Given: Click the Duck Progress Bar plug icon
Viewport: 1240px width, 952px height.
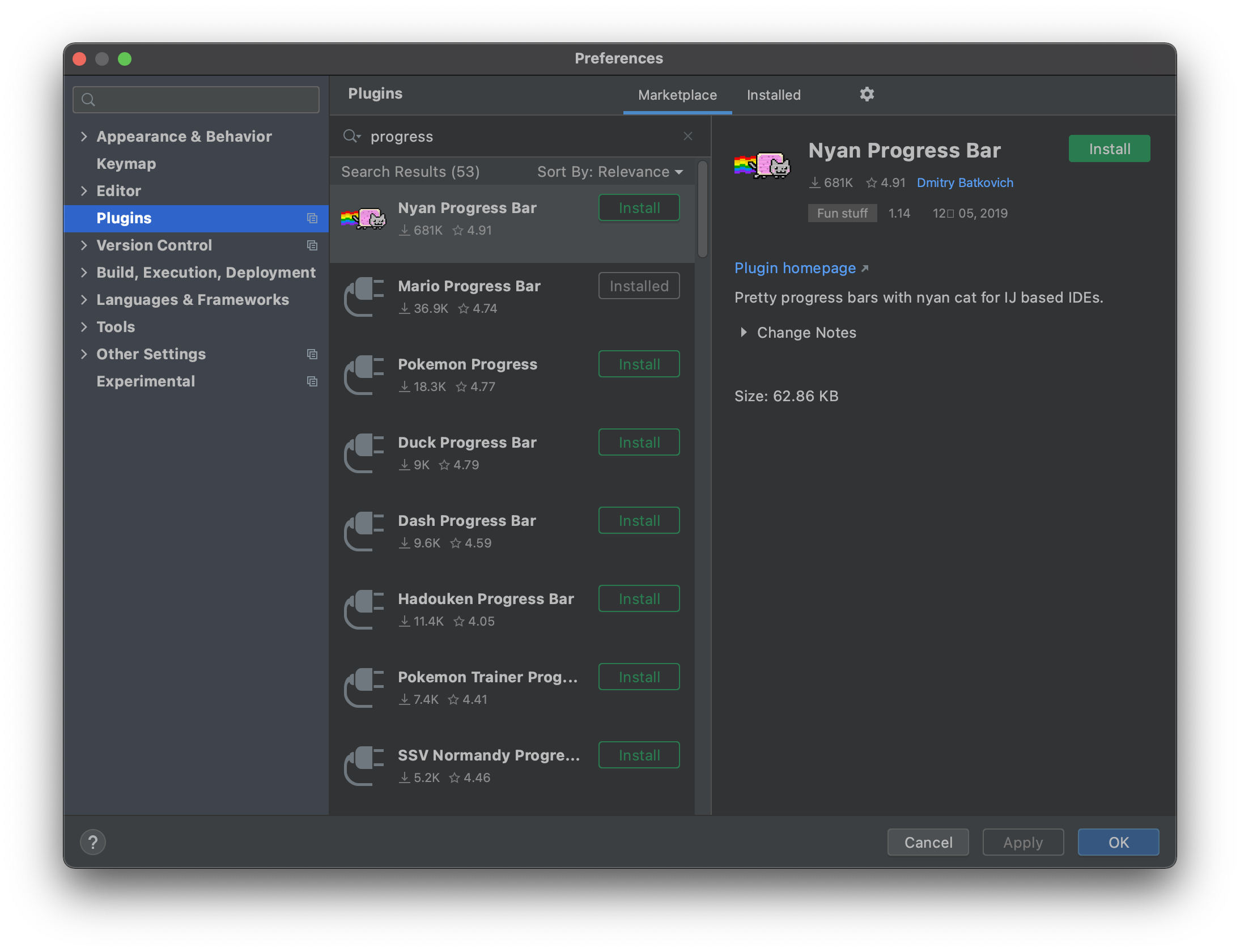Looking at the screenshot, I should (x=363, y=453).
